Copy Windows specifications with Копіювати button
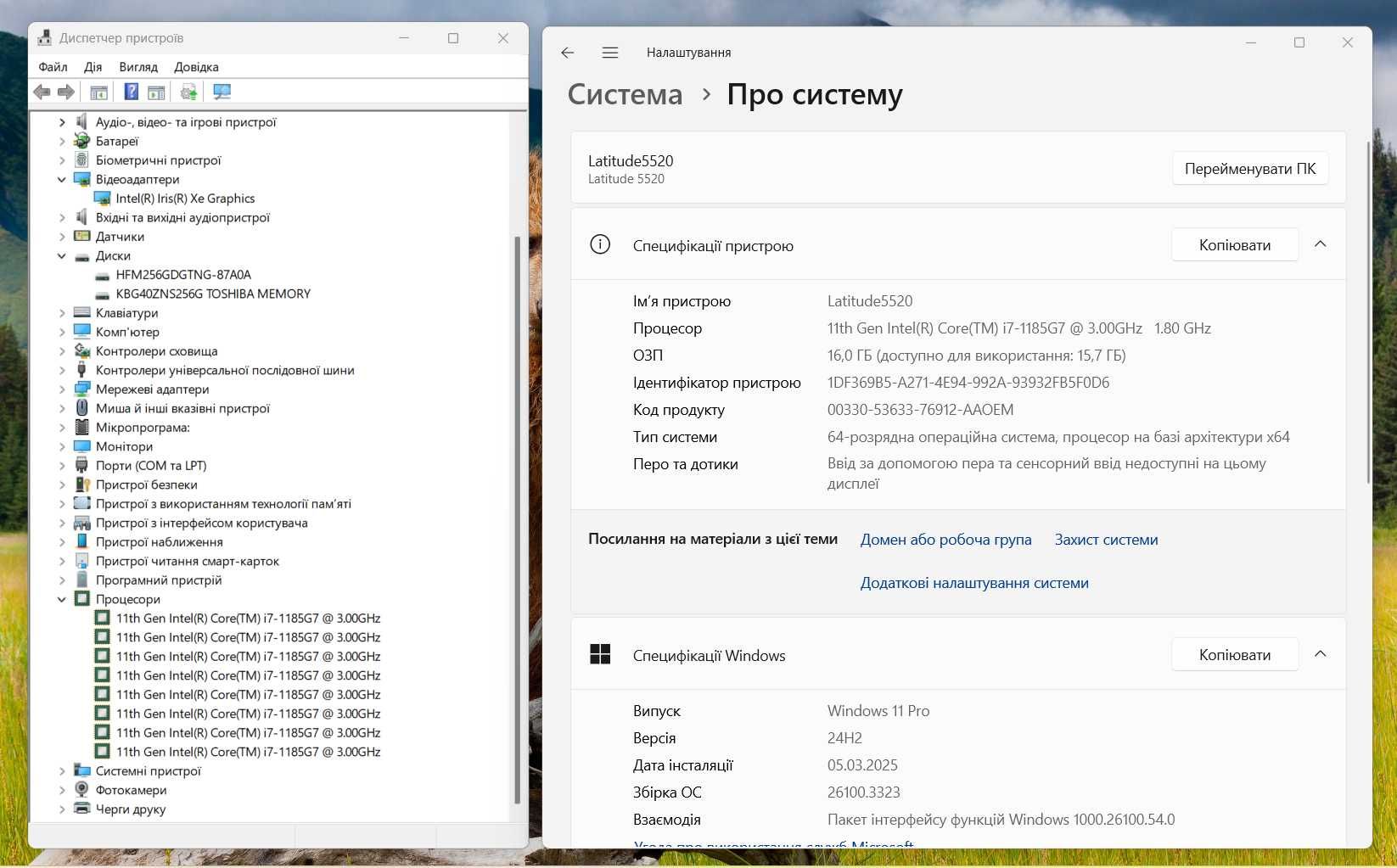 1235,655
